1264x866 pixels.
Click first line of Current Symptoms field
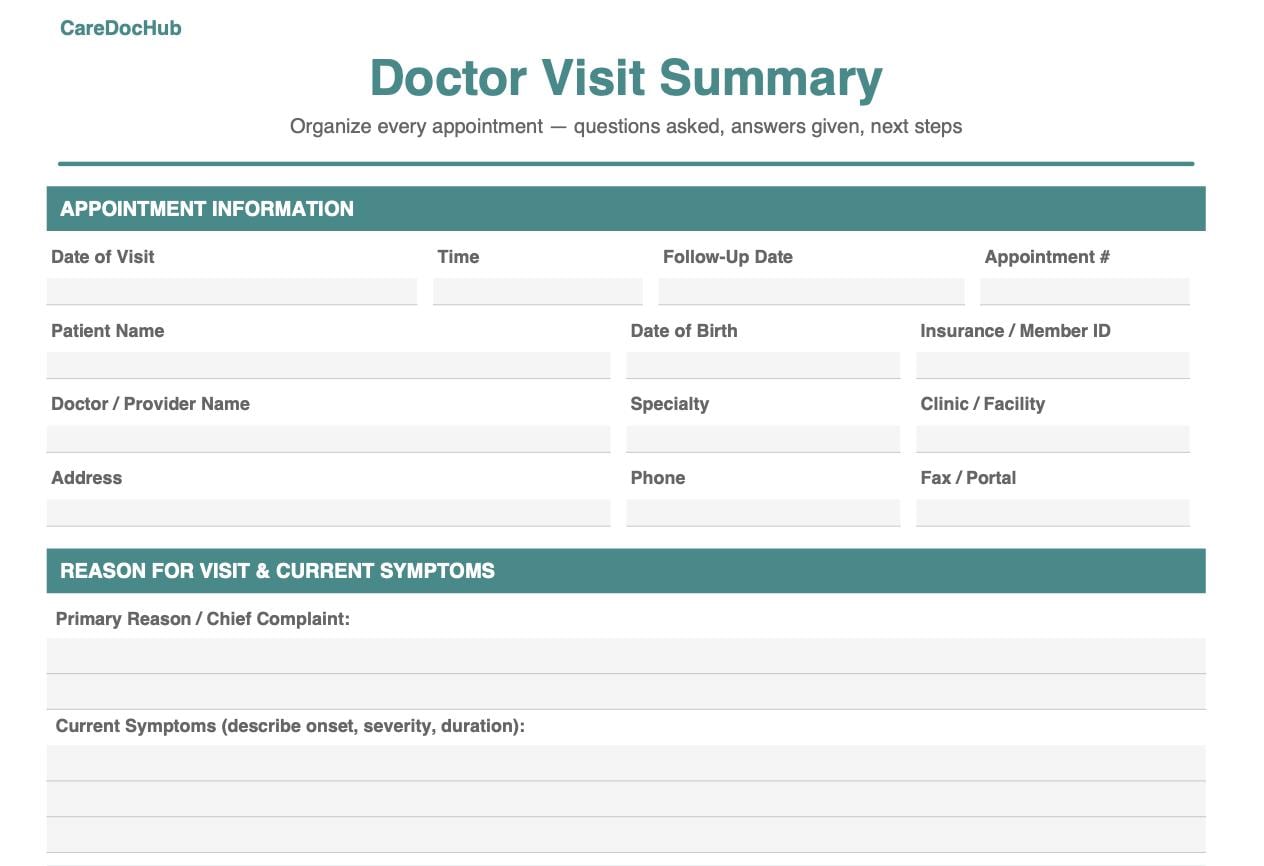pos(626,763)
